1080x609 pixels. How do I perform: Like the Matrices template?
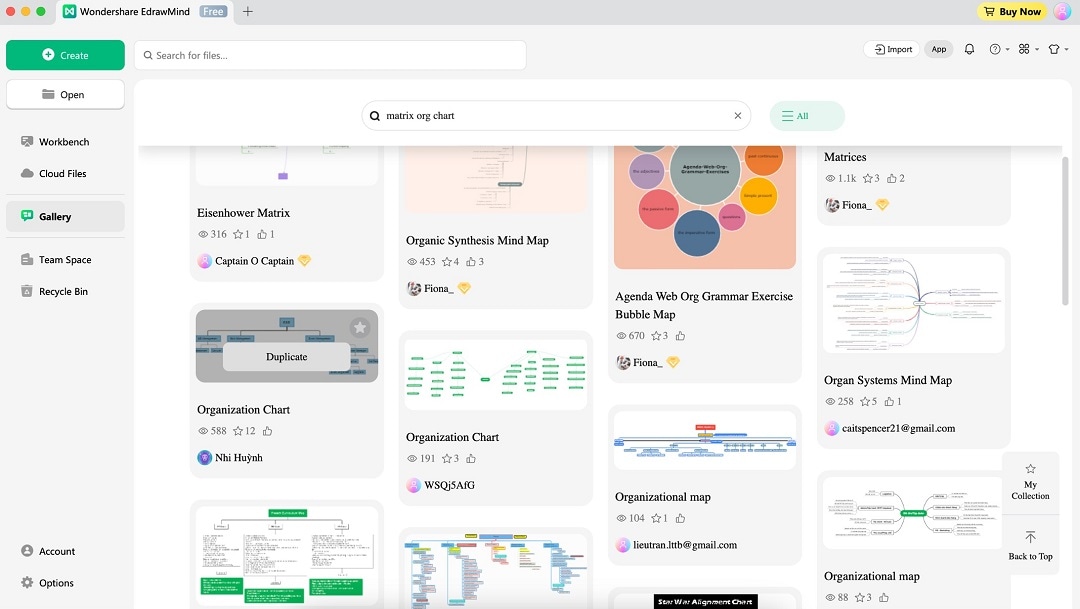tap(895, 178)
